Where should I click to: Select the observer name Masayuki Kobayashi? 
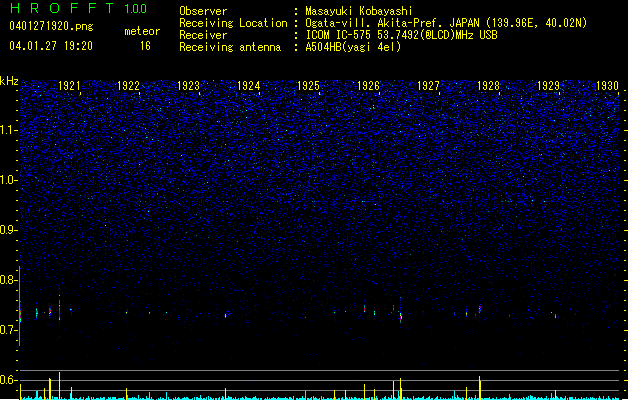[359, 11]
